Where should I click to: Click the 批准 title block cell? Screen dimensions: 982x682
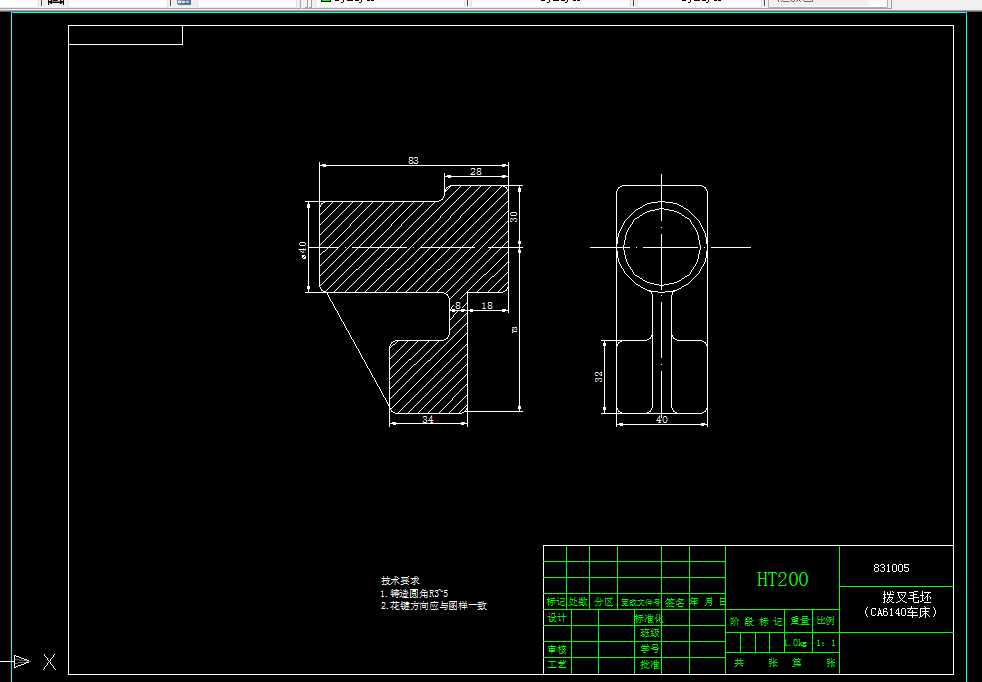650,664
